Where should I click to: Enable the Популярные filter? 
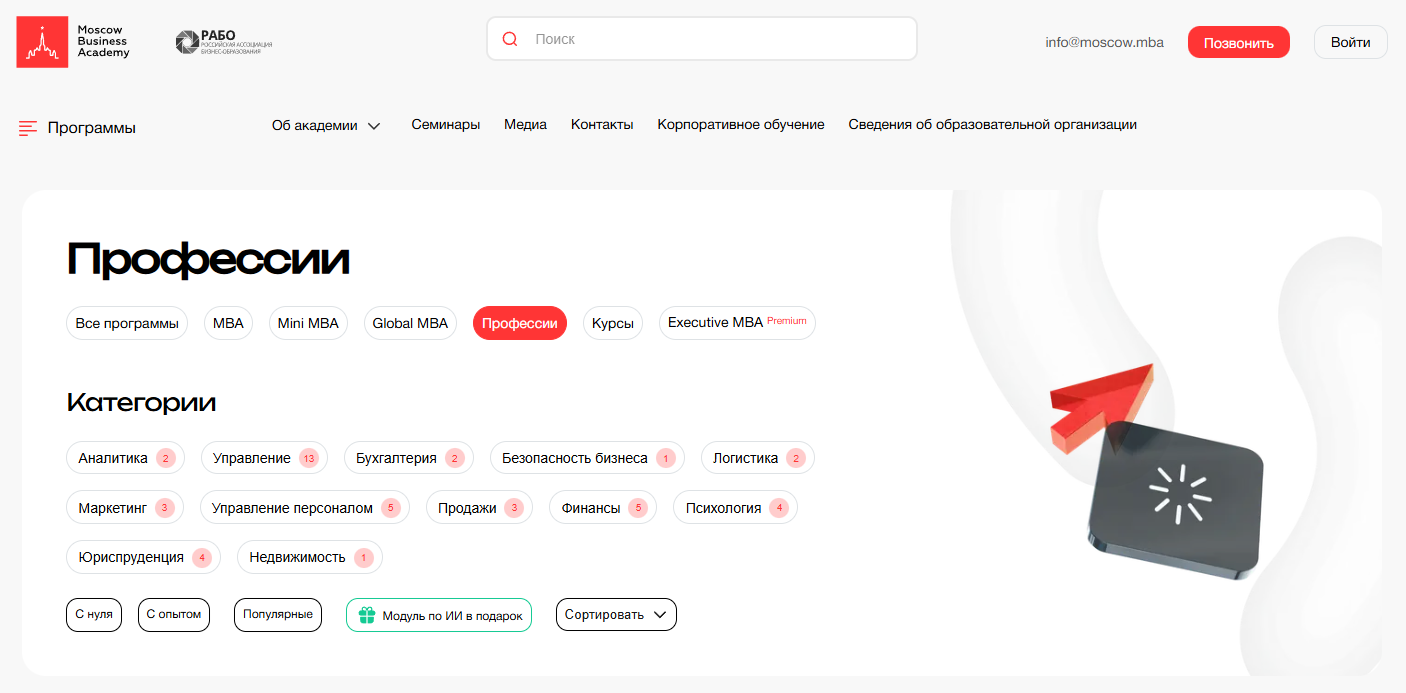tap(278, 614)
